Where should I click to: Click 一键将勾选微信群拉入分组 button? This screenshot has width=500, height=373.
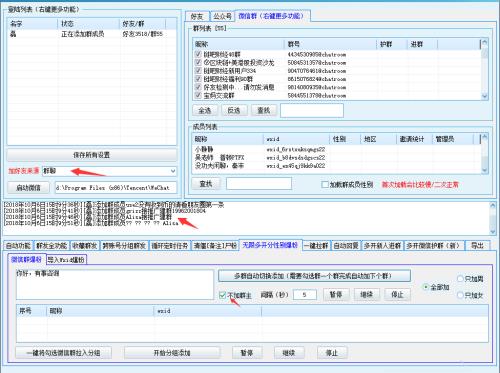pos(63,353)
